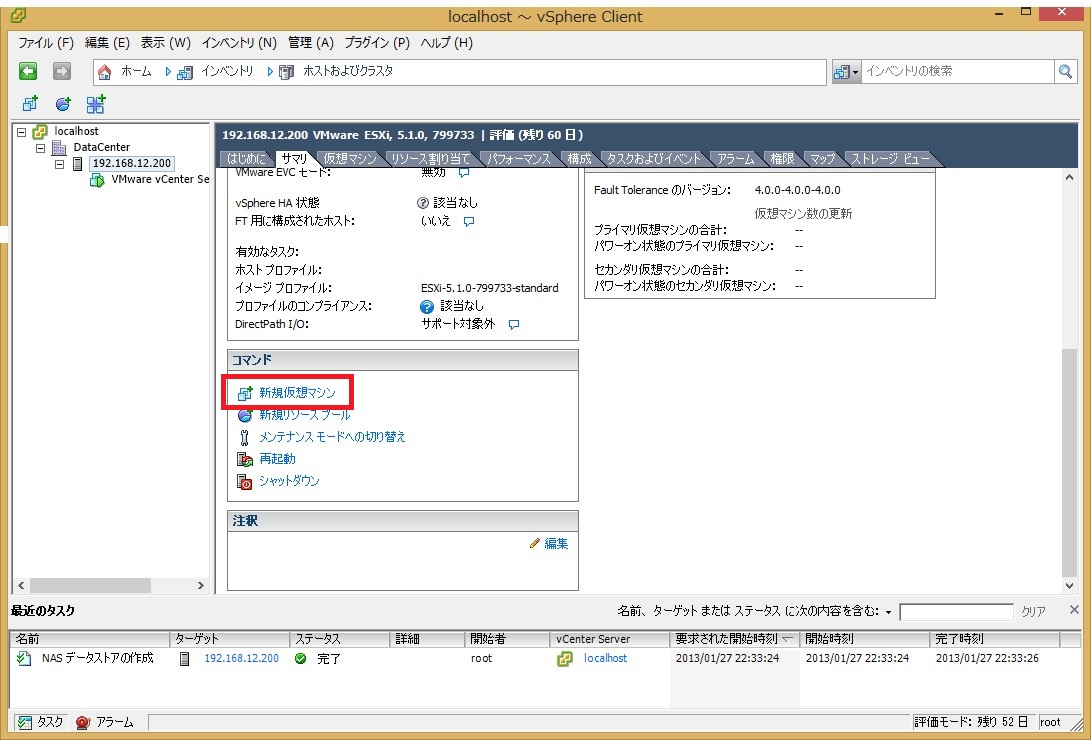Click the ステータス column header in tasks
1091x740 pixels.
click(x=340, y=638)
